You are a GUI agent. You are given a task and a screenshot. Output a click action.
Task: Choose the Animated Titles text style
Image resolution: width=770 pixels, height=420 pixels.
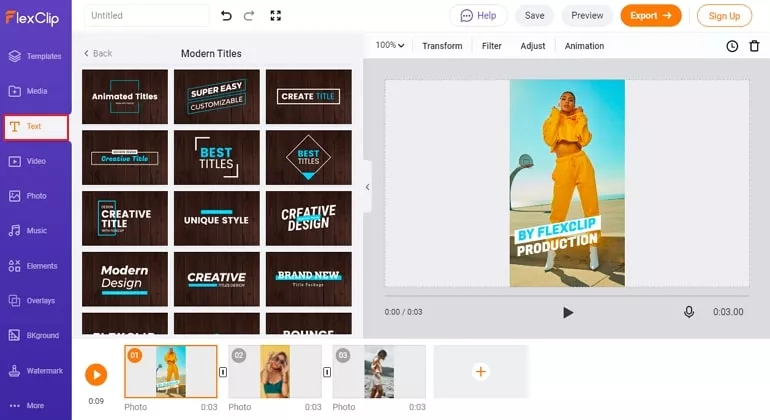125,97
